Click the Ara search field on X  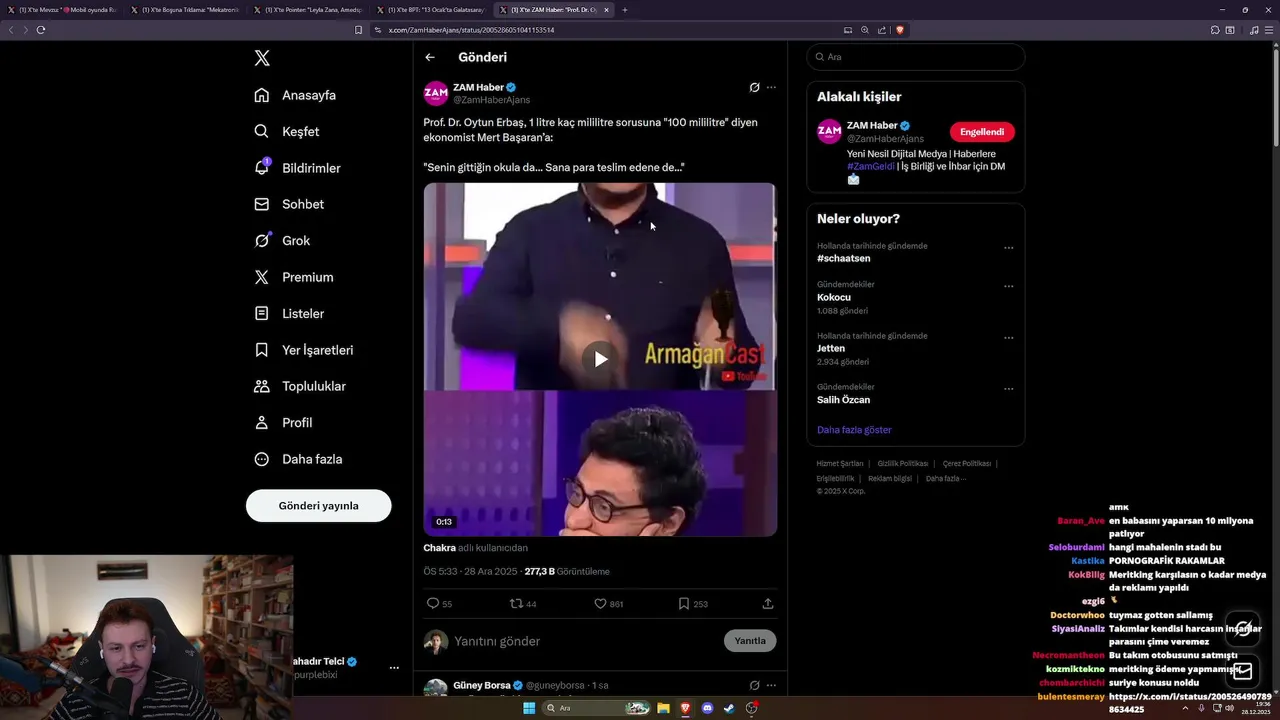pyautogui.click(x=916, y=57)
